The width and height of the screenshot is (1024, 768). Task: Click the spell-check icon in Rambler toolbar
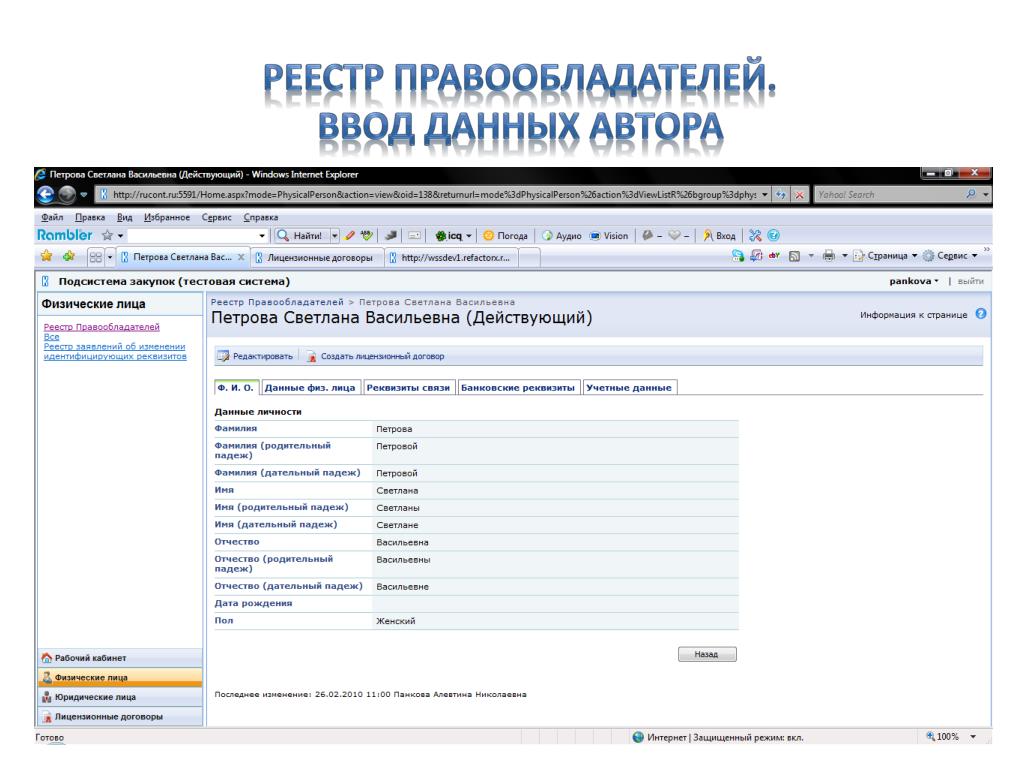367,236
